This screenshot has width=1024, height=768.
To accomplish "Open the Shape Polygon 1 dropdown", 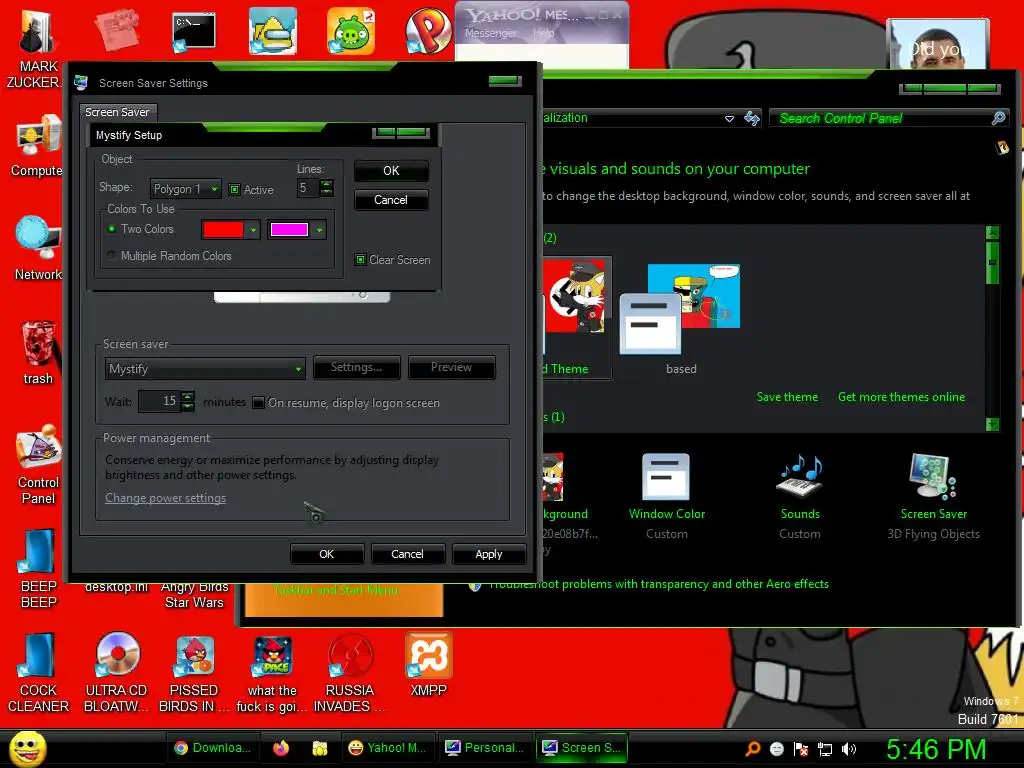I will 185,189.
